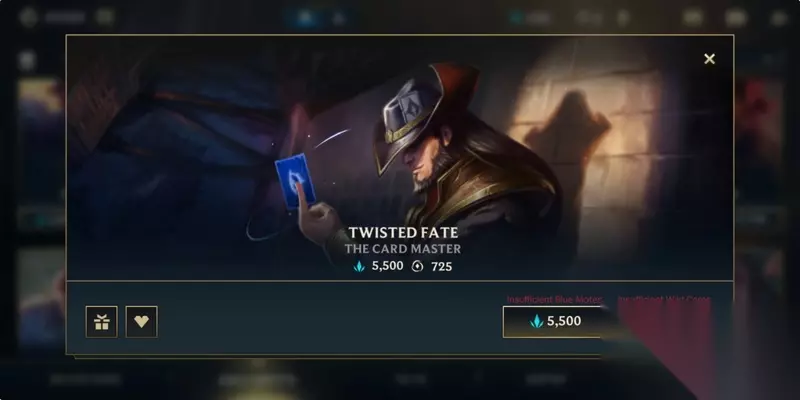Buy Twisted Fate for 5,500 Blue Motes
This screenshot has width=800, height=400.
click(555, 321)
